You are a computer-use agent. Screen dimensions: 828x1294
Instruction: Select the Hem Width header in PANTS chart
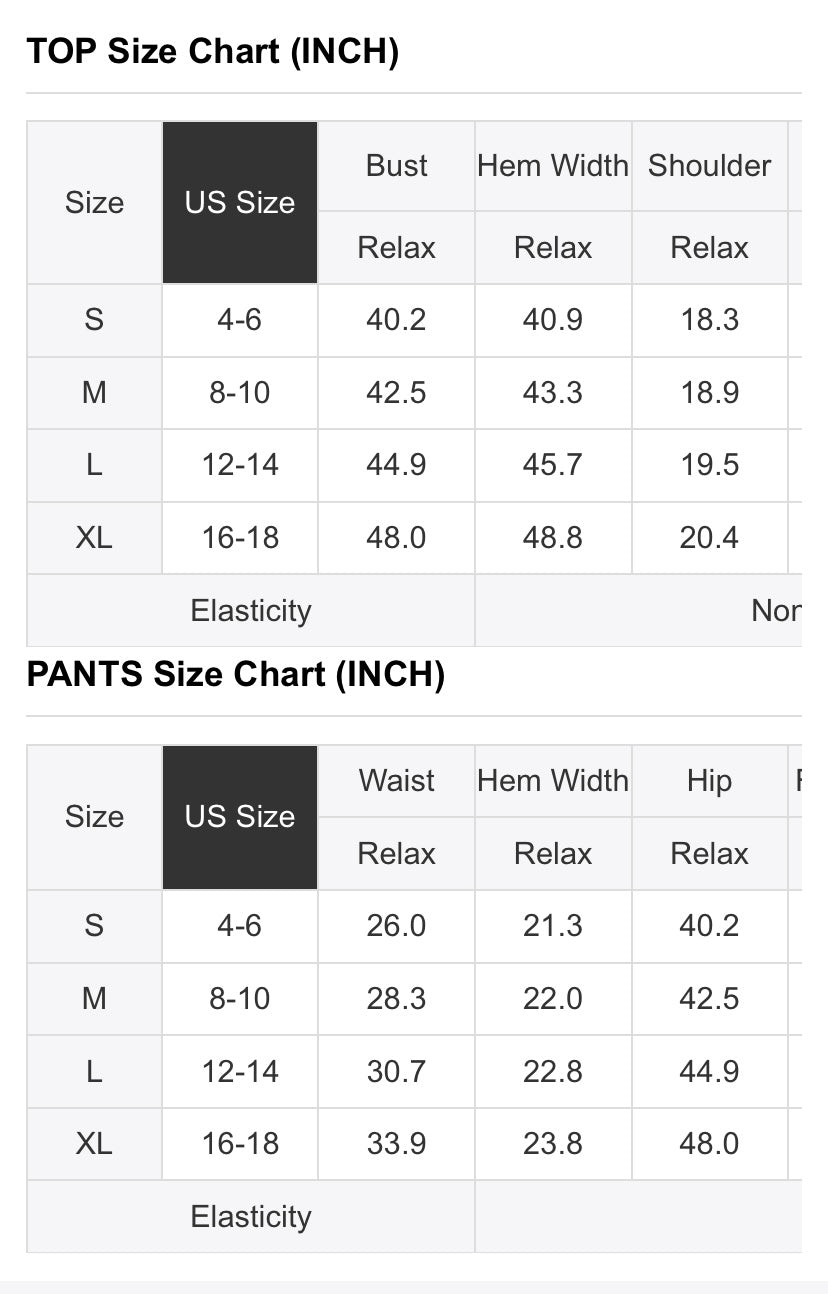coord(553,781)
